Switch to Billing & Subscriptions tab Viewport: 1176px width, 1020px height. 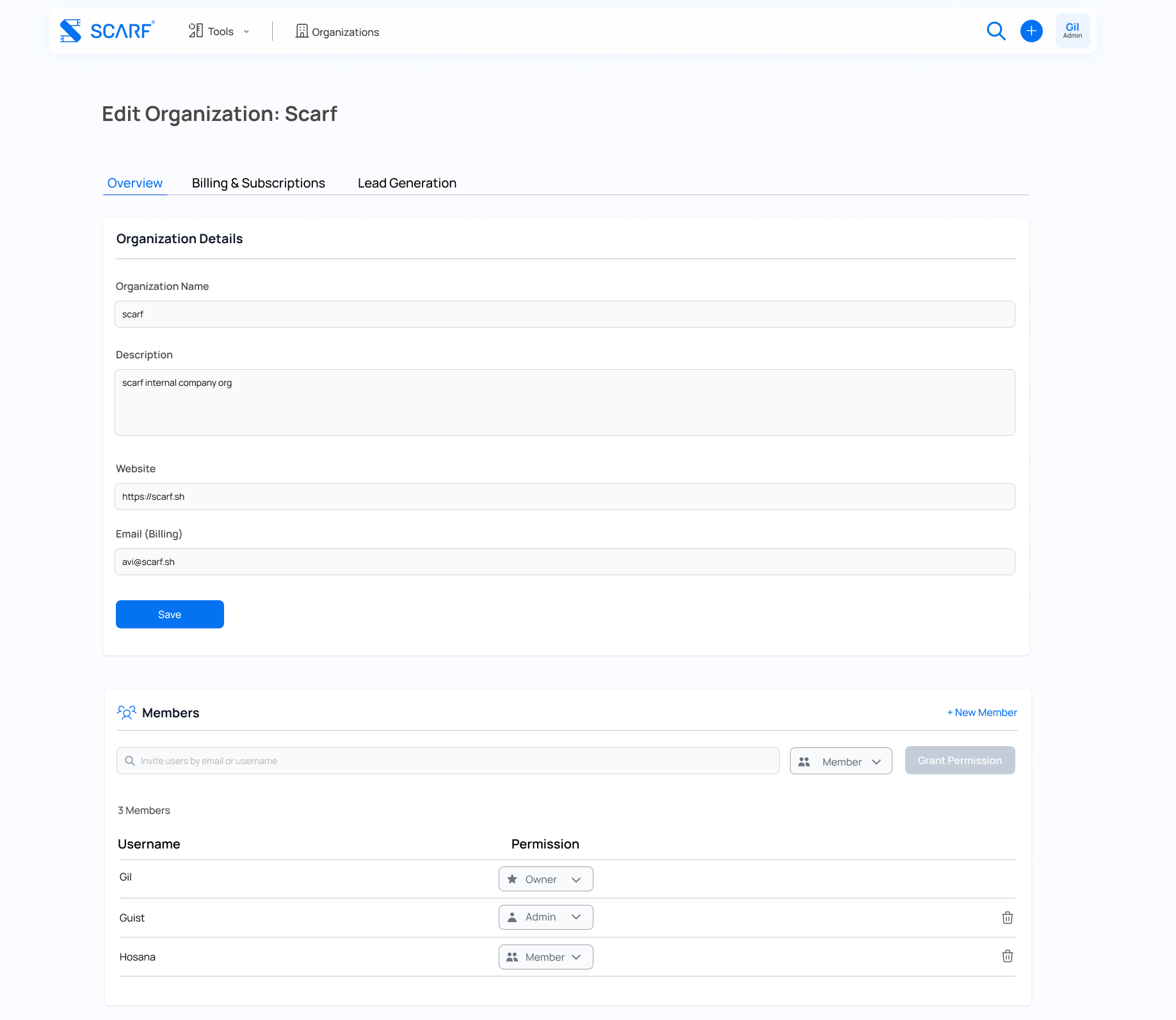coord(258,183)
